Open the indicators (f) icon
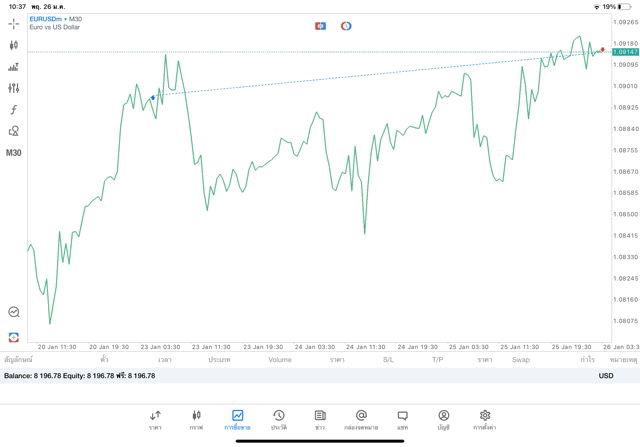Image resolution: width=640 pixels, height=447 pixels. pyautogui.click(x=13, y=109)
